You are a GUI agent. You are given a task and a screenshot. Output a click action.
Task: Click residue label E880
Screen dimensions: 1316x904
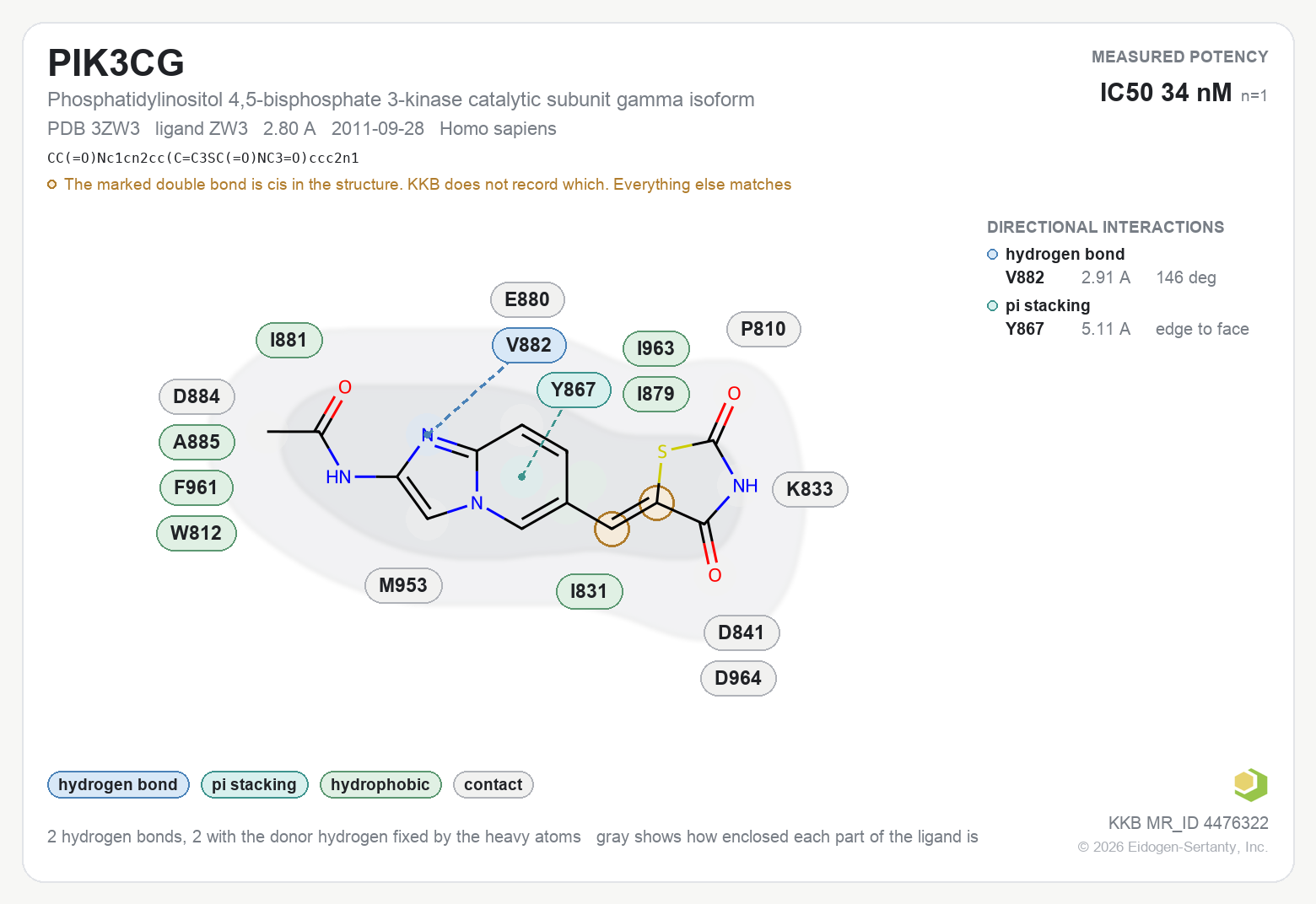click(x=527, y=299)
